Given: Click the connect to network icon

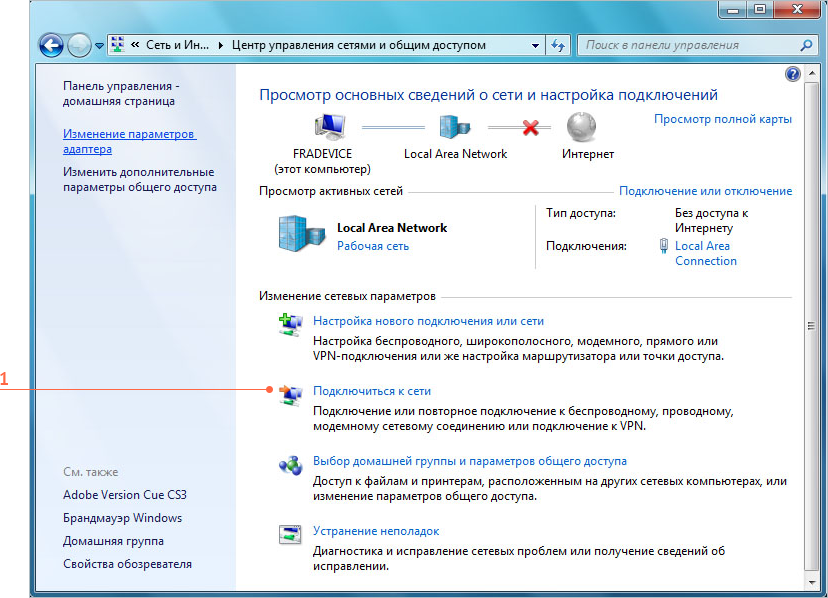Looking at the screenshot, I should [x=290, y=395].
